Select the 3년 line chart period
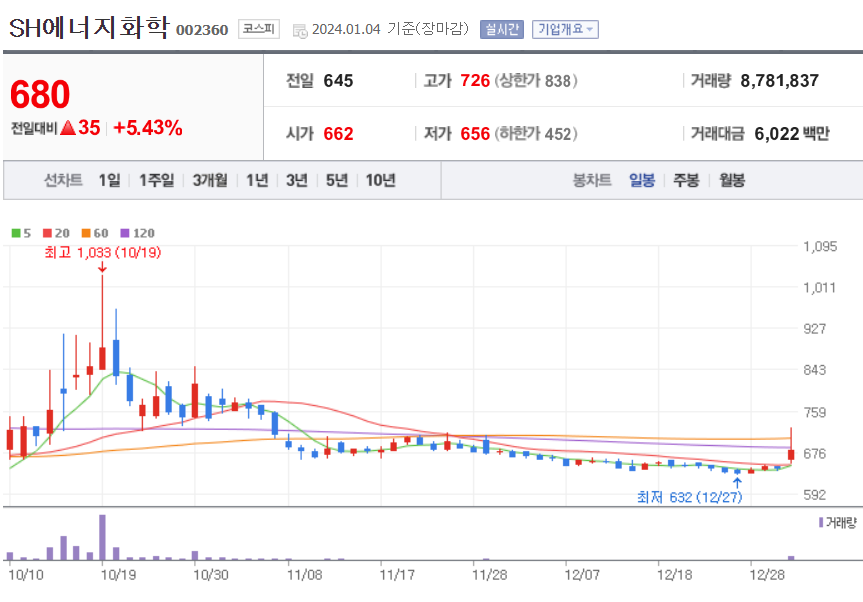This screenshot has width=863, height=602. point(297,180)
